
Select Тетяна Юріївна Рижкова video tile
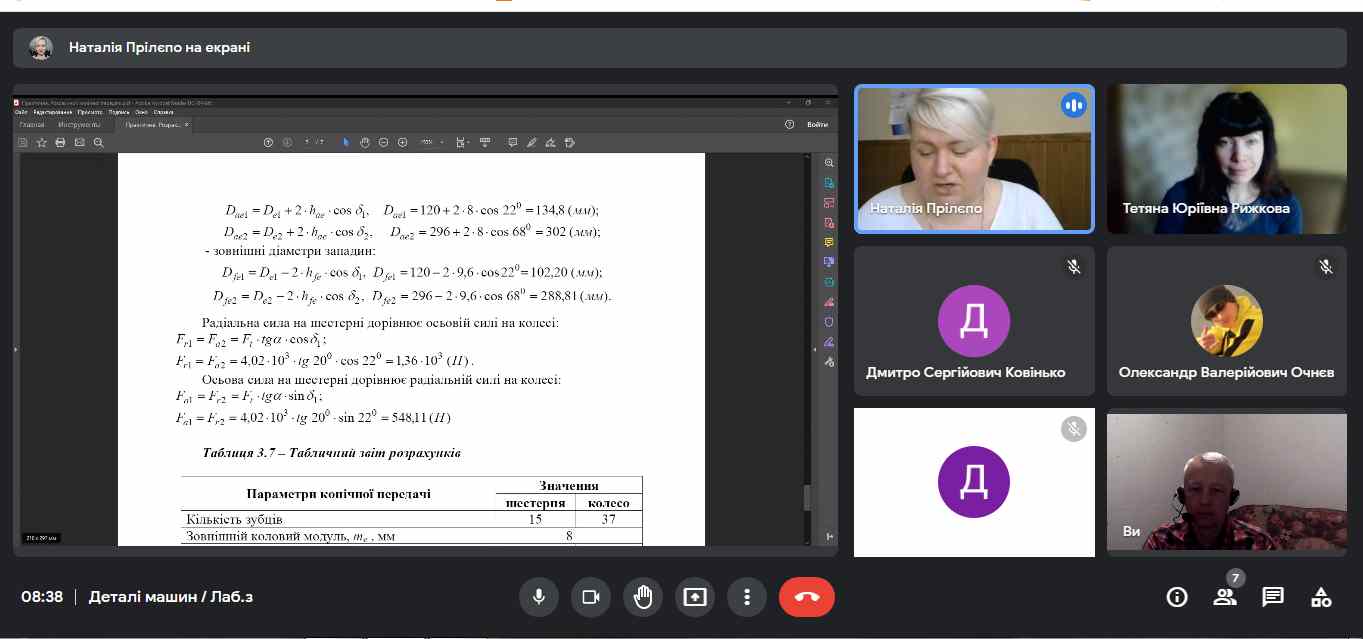point(1227,159)
